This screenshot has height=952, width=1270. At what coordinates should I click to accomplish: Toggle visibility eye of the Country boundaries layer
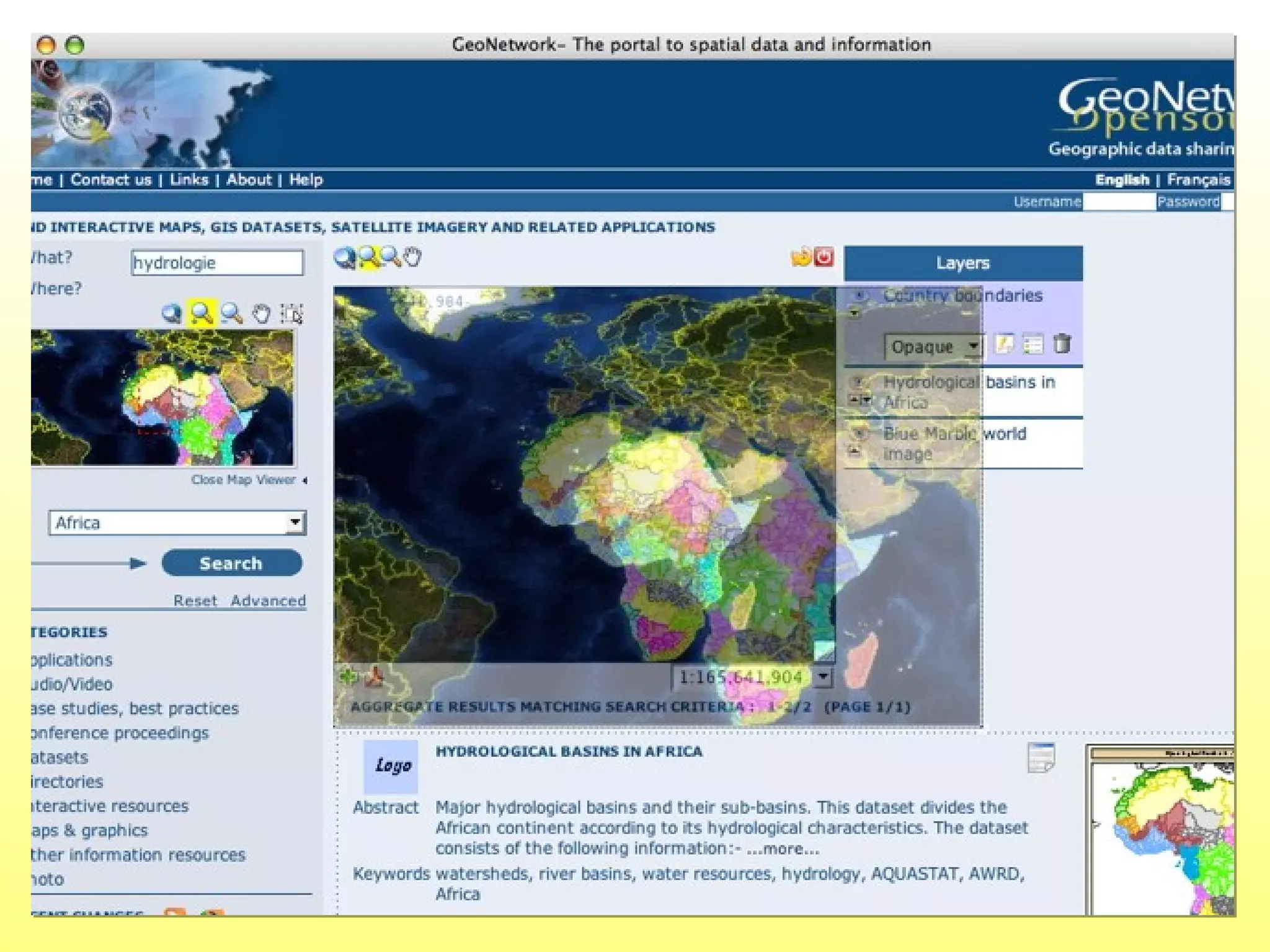pos(859,296)
